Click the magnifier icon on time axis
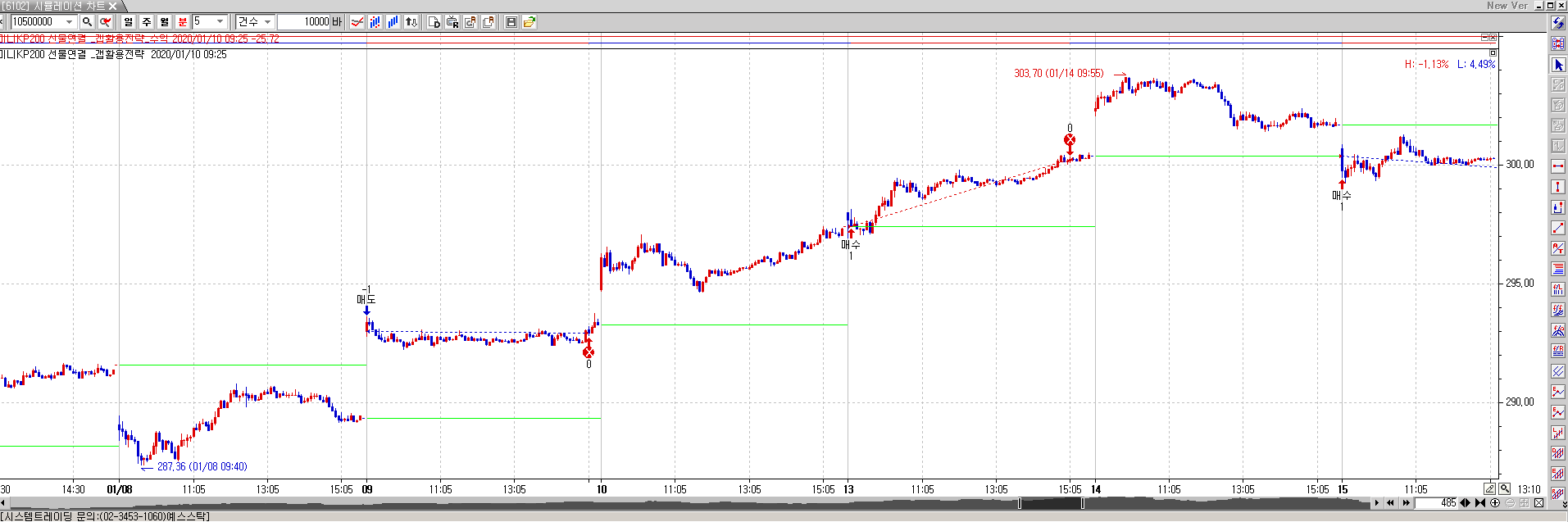 1505,489
